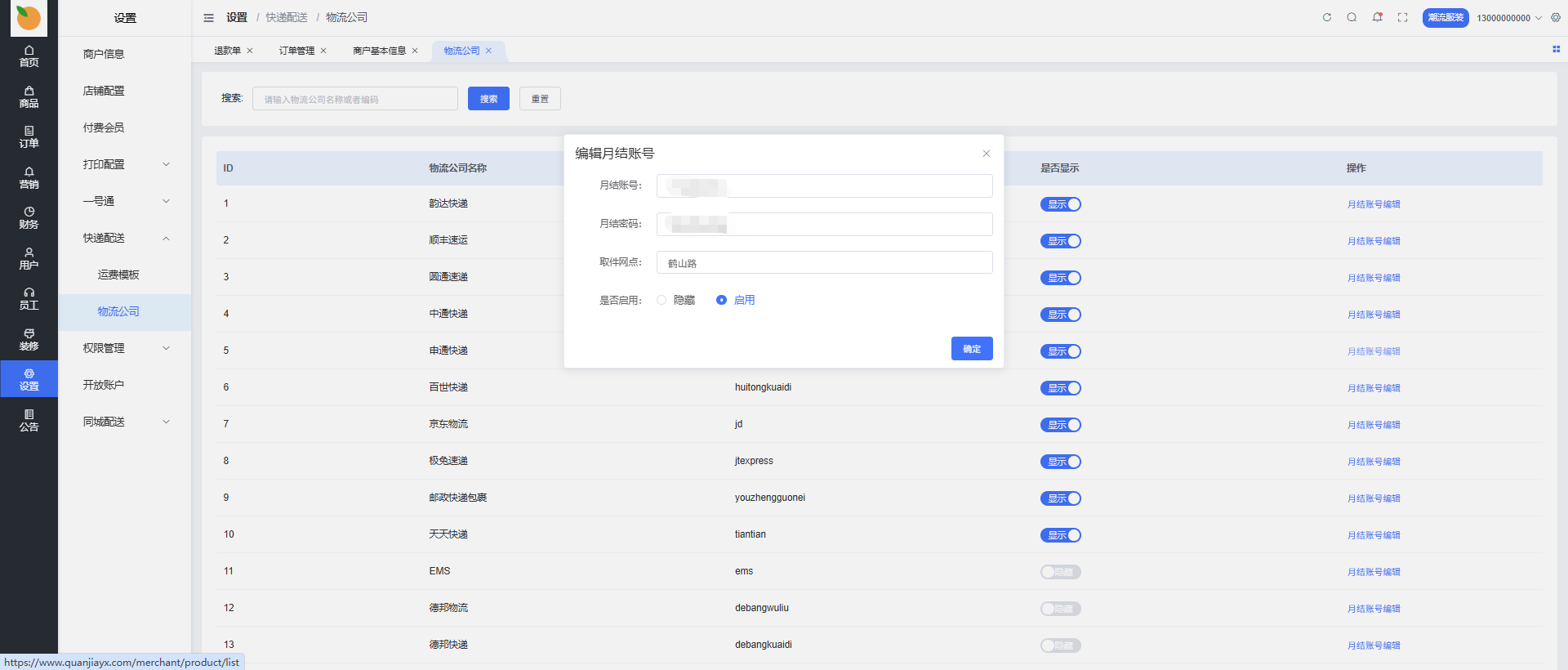
Task: Expand the 打印配置 submenu
Action: 125,164
